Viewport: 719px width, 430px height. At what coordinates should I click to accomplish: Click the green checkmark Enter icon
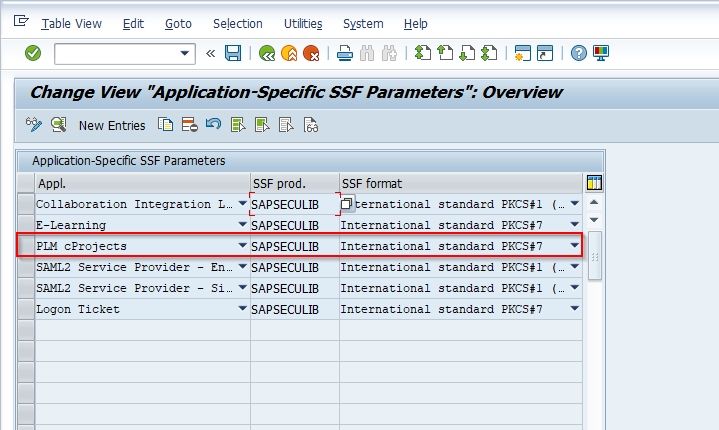coord(33,53)
